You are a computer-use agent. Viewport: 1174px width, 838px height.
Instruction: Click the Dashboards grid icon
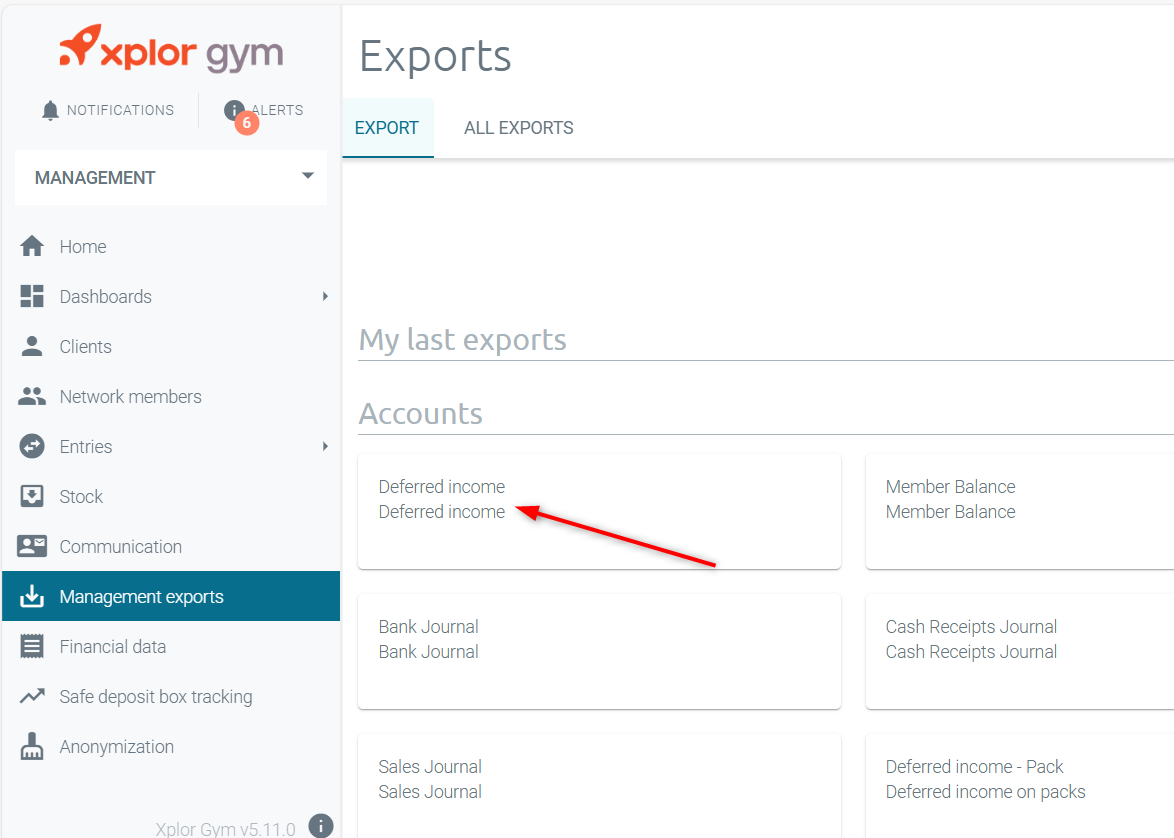click(x=31, y=297)
